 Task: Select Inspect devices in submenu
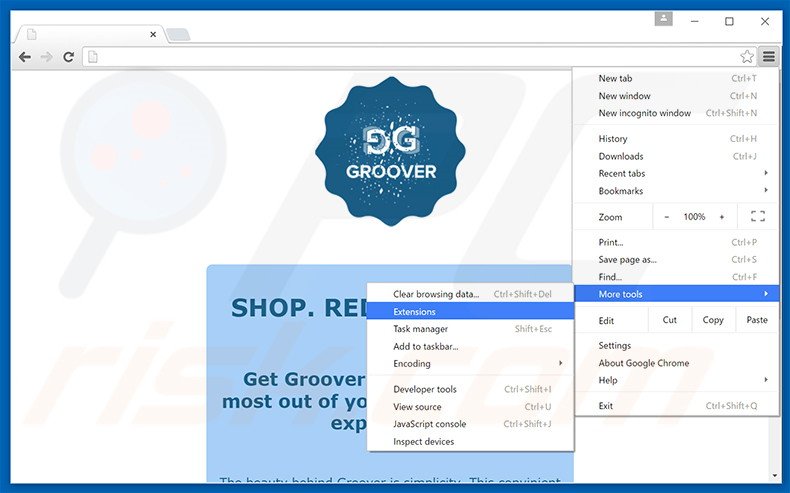click(x=471, y=442)
